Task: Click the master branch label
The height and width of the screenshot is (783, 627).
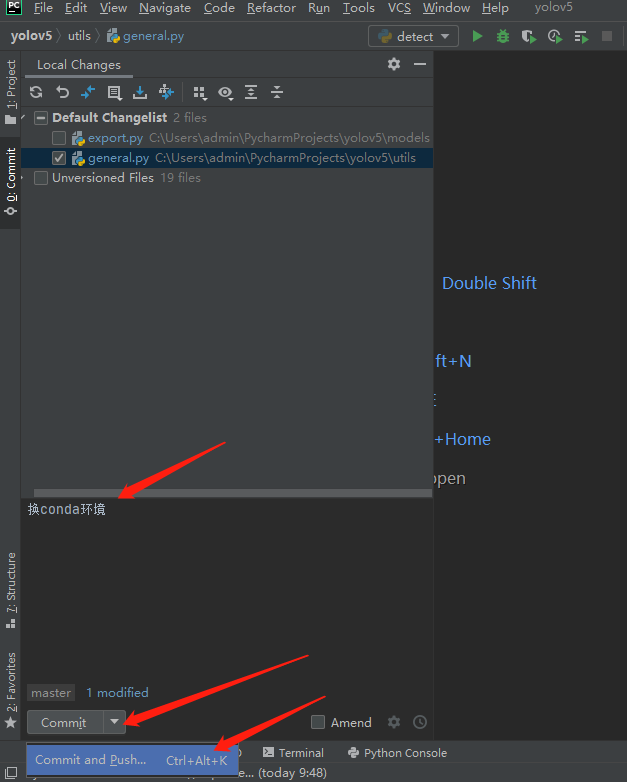Action: tap(51, 693)
